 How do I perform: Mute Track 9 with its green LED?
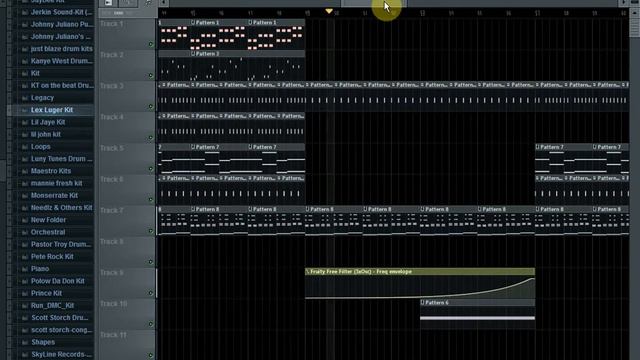[x=151, y=293]
